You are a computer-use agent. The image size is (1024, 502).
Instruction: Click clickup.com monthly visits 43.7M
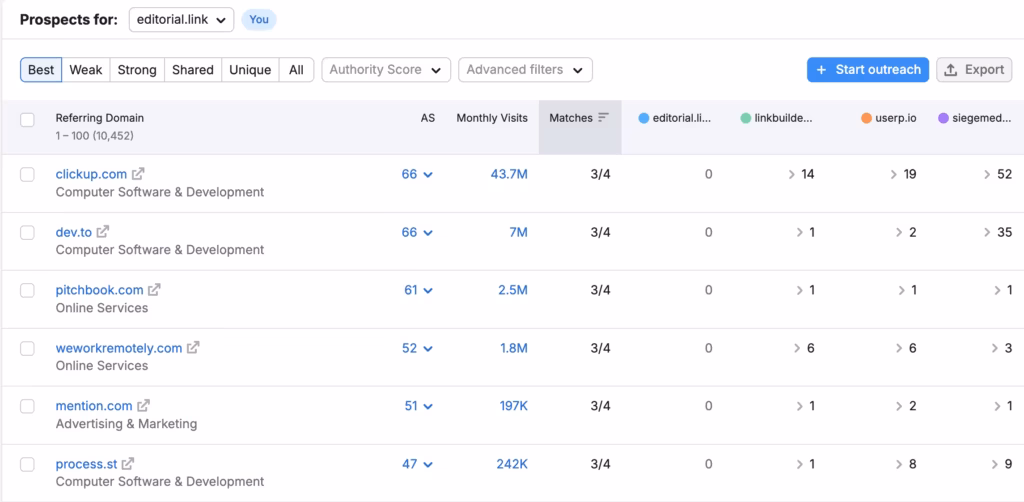509,174
